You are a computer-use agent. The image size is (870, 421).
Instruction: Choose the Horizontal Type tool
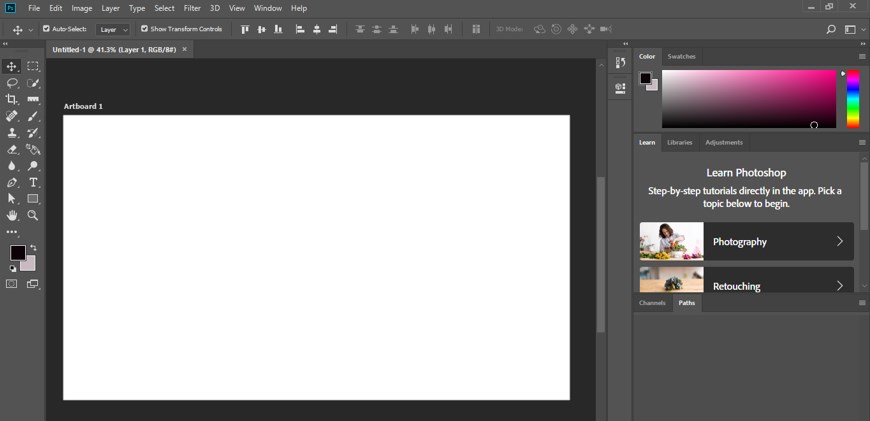33,182
